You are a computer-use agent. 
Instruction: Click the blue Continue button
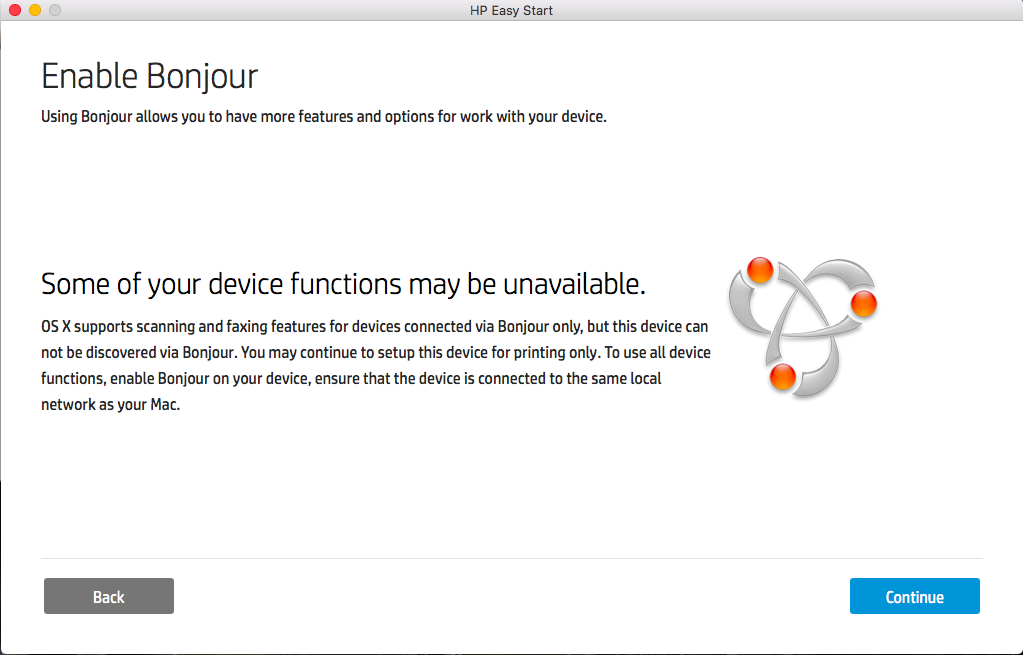pyautogui.click(x=914, y=596)
